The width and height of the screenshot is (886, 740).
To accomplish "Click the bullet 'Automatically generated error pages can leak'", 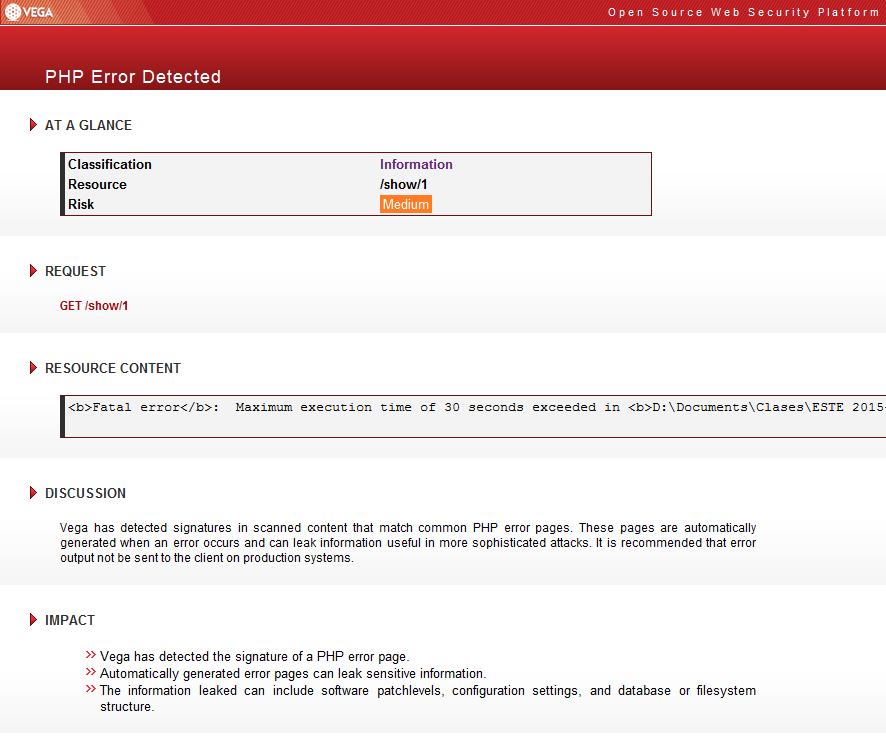I will coord(293,673).
